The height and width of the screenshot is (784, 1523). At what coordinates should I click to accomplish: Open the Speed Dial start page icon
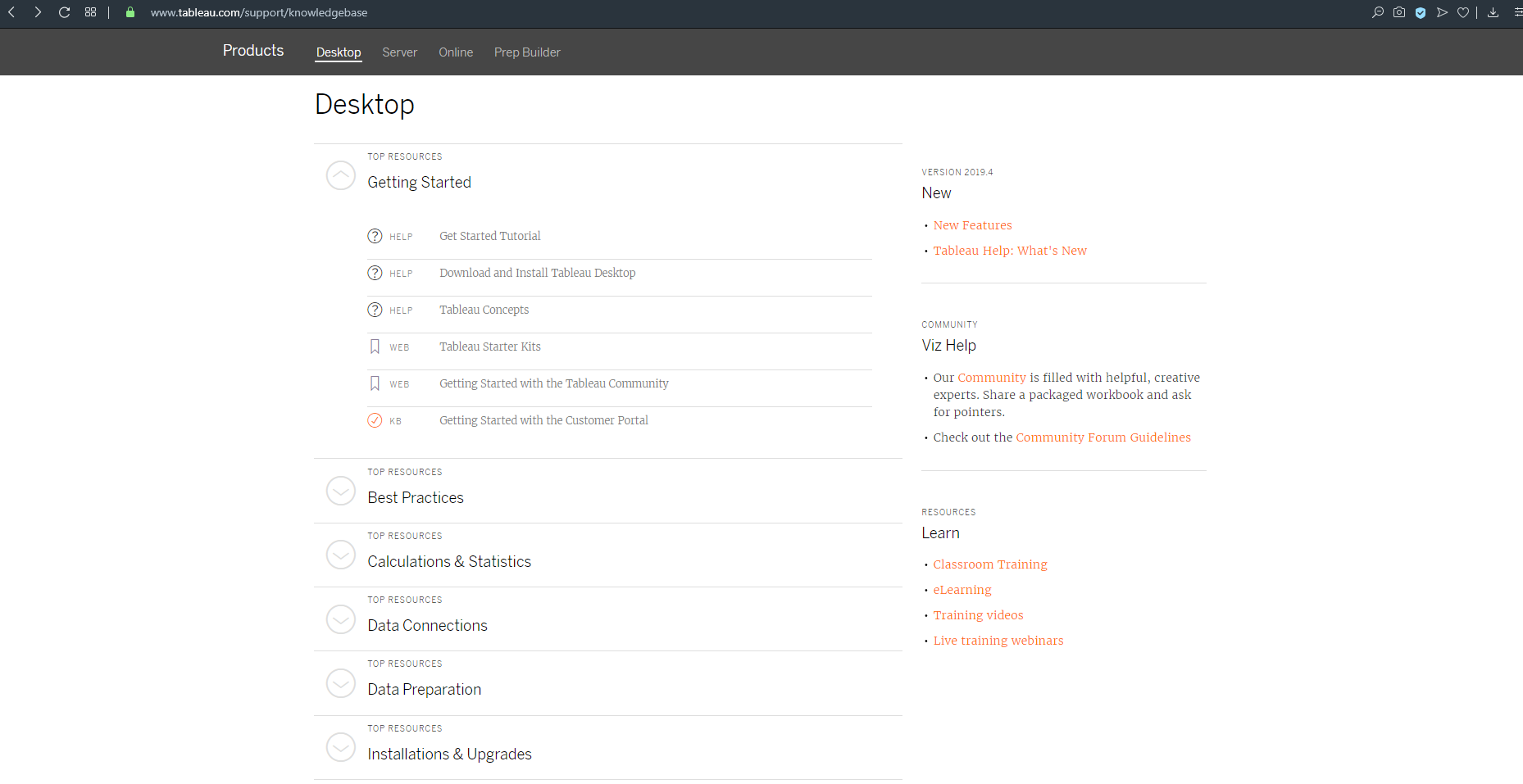click(90, 12)
